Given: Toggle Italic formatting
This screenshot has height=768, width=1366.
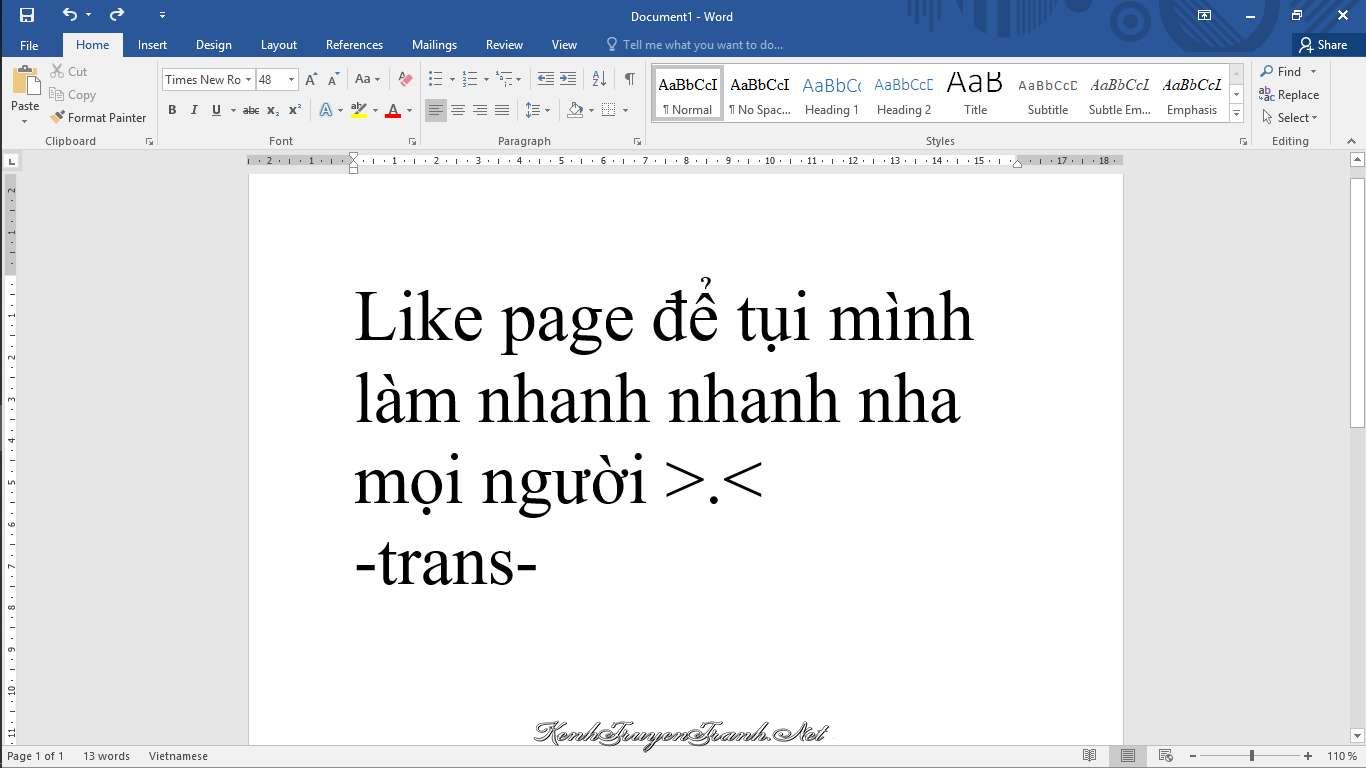Looking at the screenshot, I should point(194,110).
